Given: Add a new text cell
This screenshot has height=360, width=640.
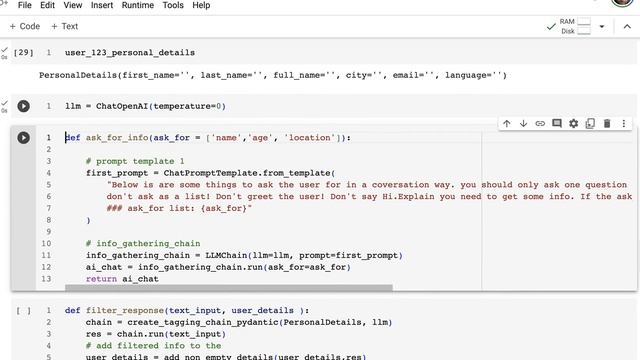Looking at the screenshot, I should pos(64,26).
